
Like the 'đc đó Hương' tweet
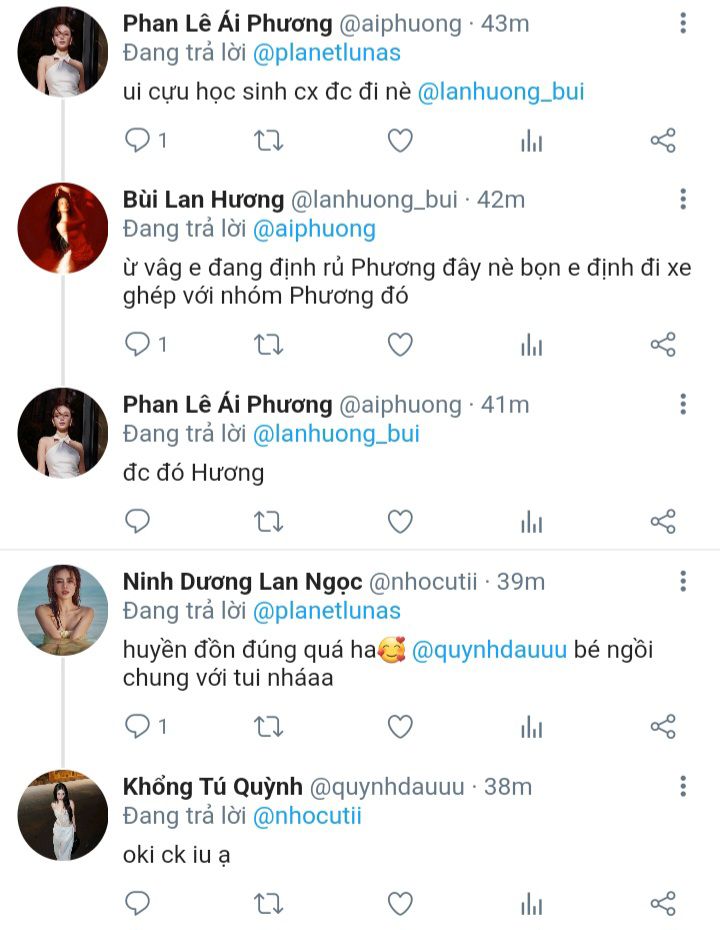400,522
